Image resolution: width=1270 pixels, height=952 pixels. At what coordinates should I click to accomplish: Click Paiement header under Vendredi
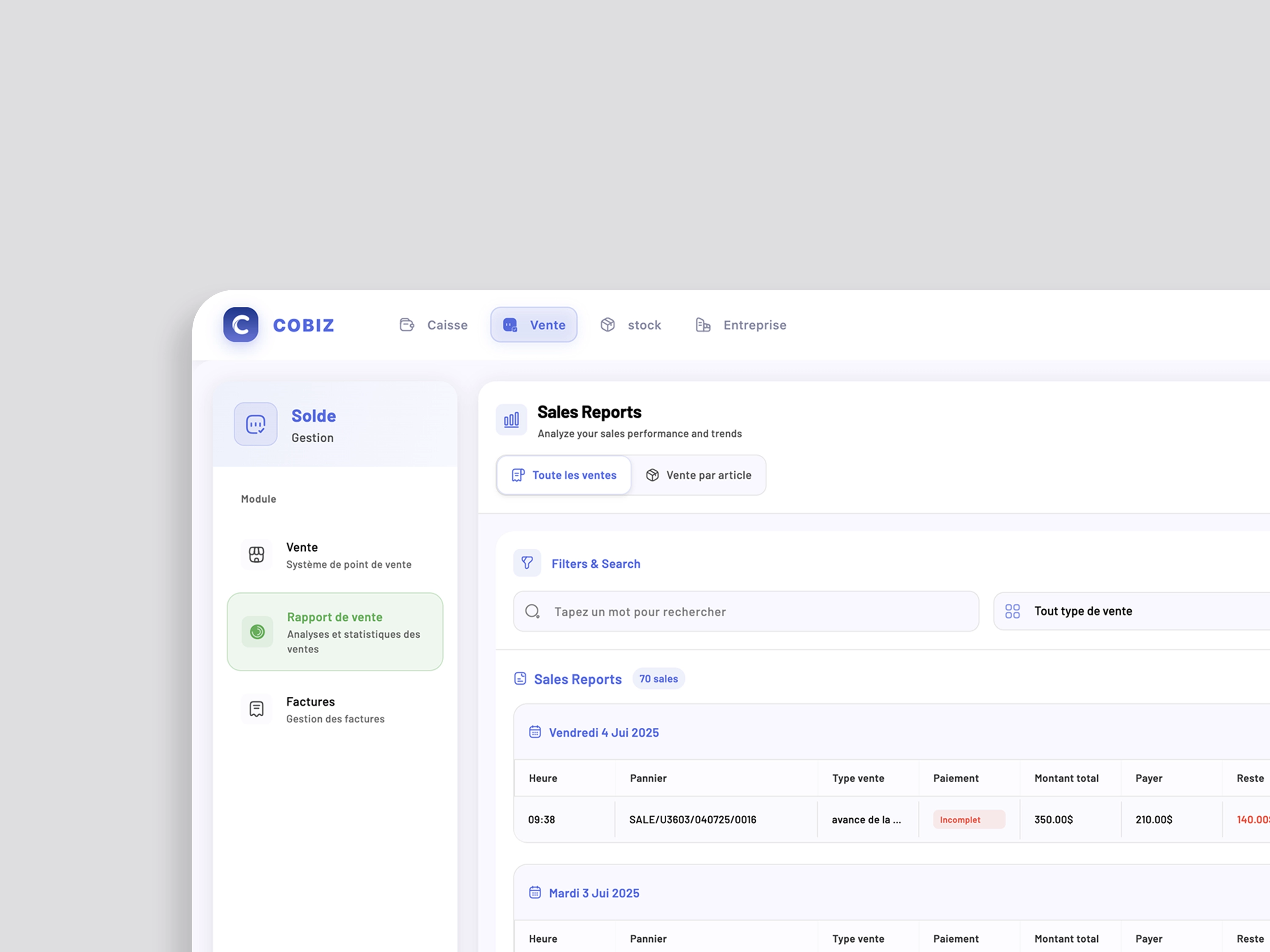(x=956, y=778)
